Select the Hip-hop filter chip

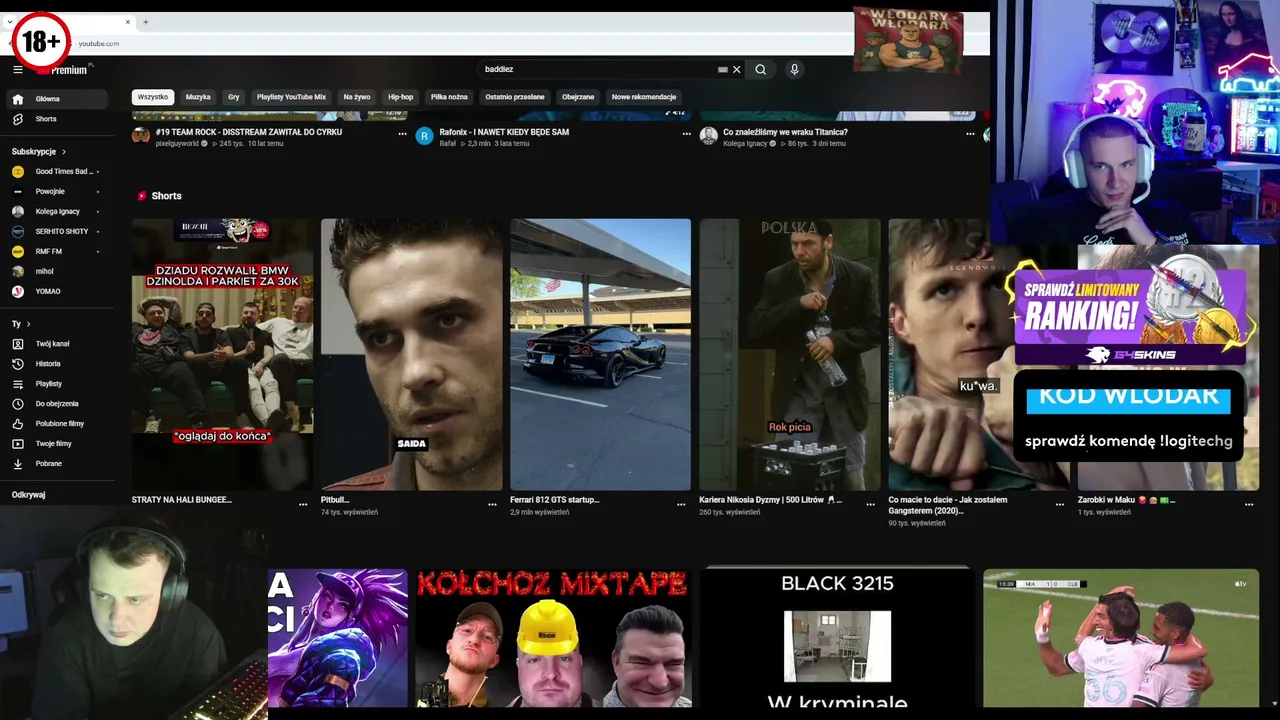click(401, 97)
